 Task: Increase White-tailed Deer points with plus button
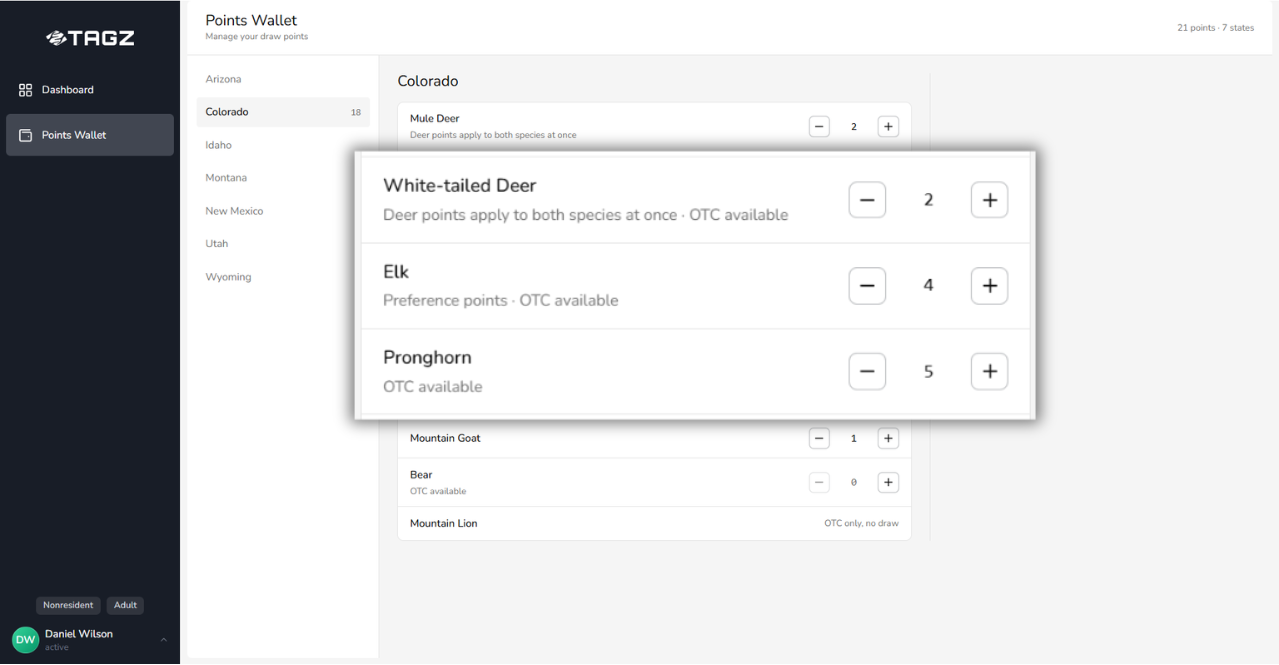989,199
